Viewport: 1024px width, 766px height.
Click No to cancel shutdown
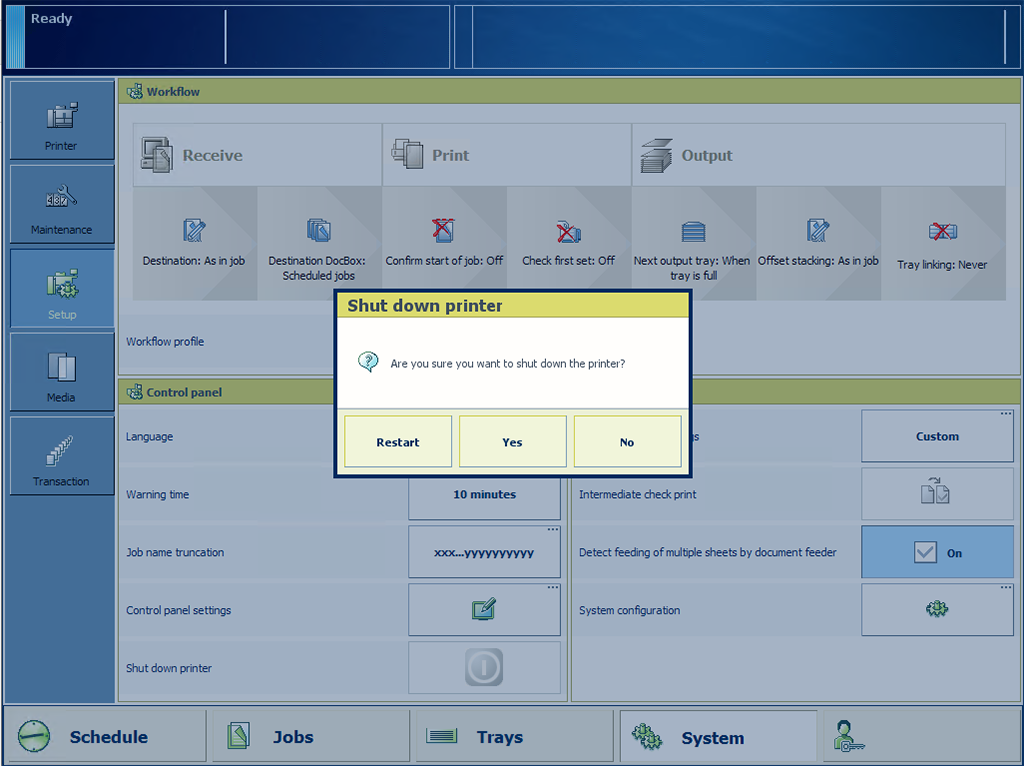coord(627,442)
